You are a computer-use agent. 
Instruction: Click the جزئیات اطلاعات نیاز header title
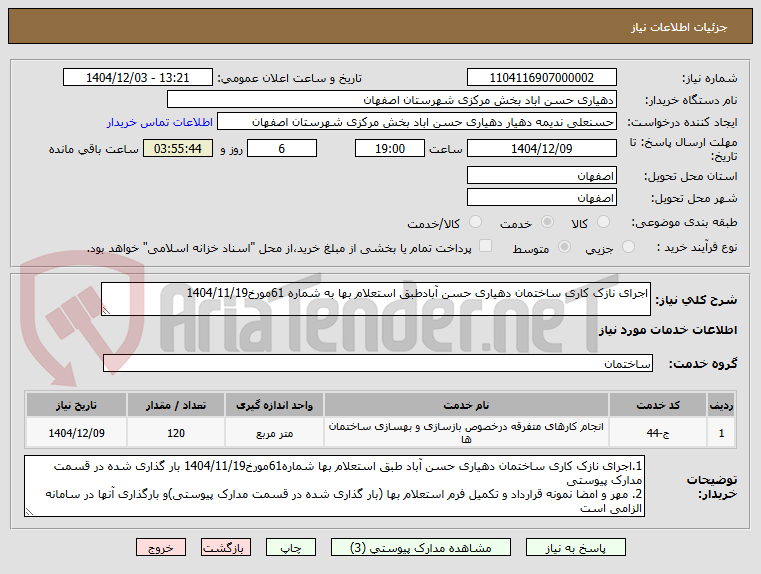tap(679, 27)
